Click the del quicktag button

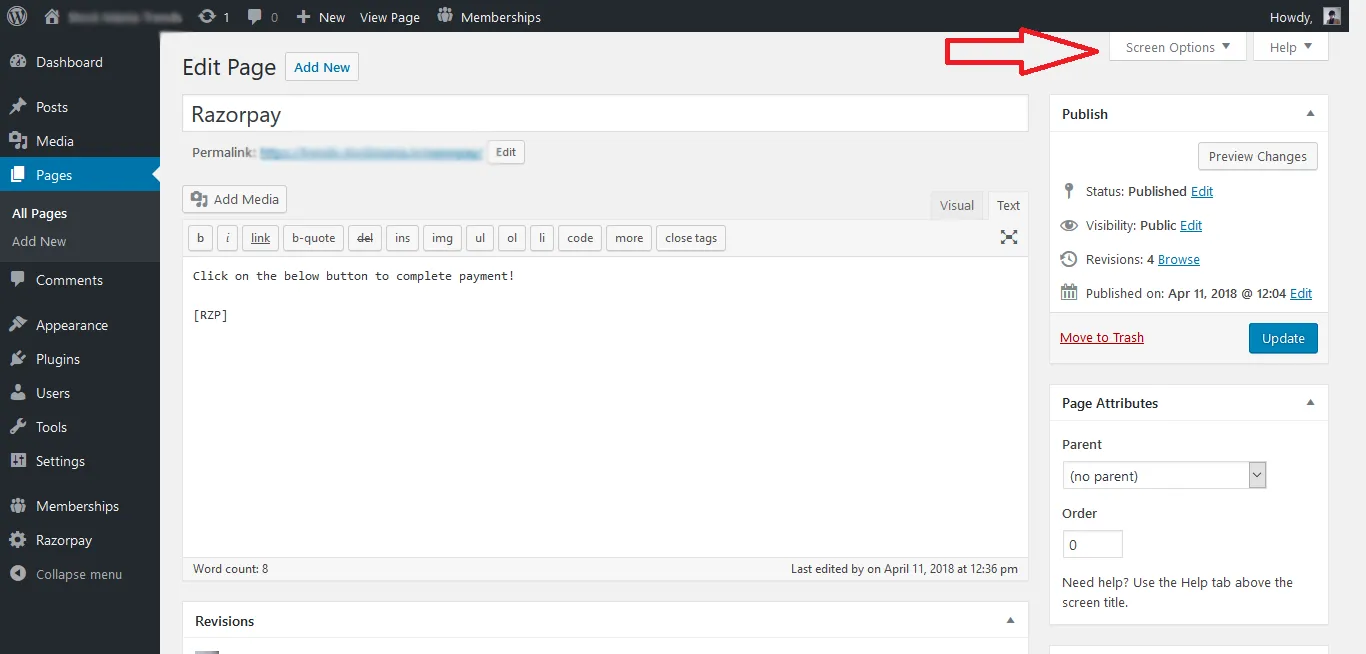tap(365, 238)
